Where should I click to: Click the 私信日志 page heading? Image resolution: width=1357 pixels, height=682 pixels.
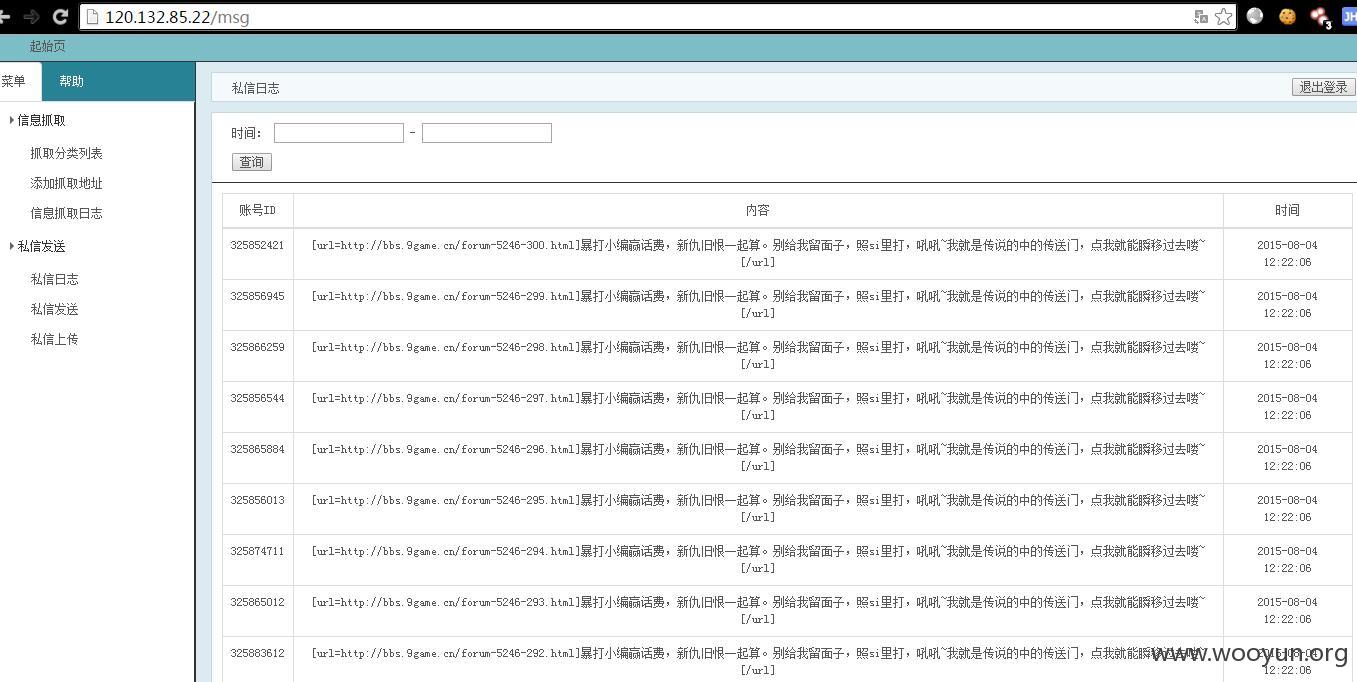click(255, 88)
